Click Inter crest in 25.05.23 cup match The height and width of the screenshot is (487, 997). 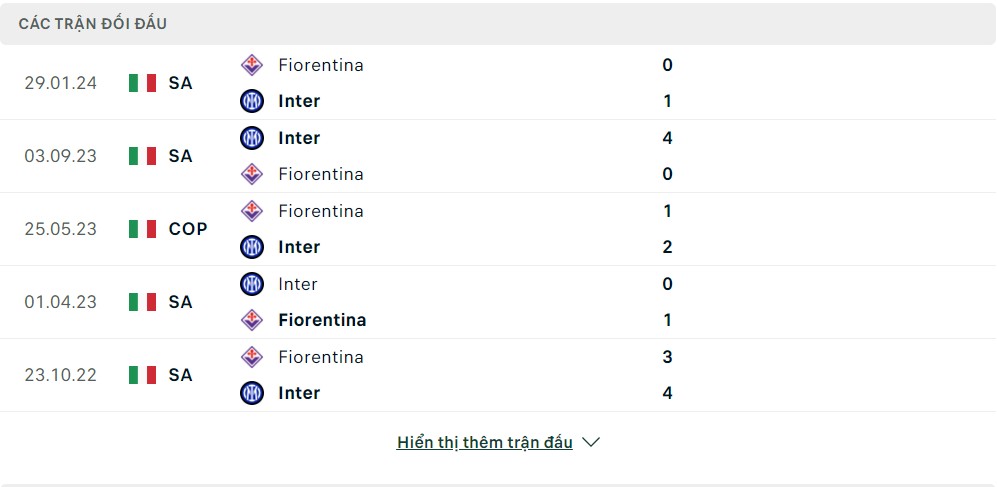252,247
